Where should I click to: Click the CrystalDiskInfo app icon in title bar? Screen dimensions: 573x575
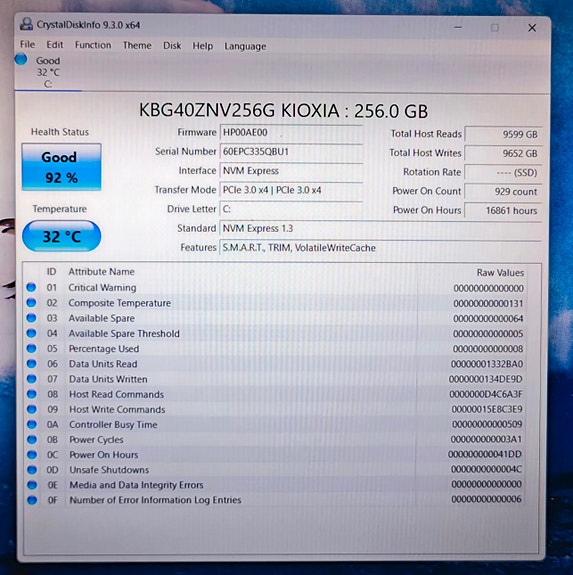tap(26, 24)
